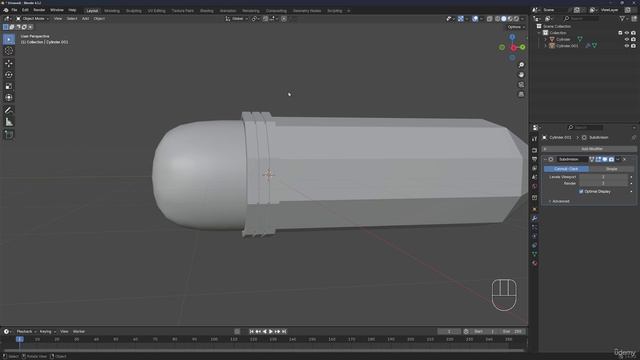Open the Particles properties tab
The height and width of the screenshot is (360, 640).
[x=534, y=227]
